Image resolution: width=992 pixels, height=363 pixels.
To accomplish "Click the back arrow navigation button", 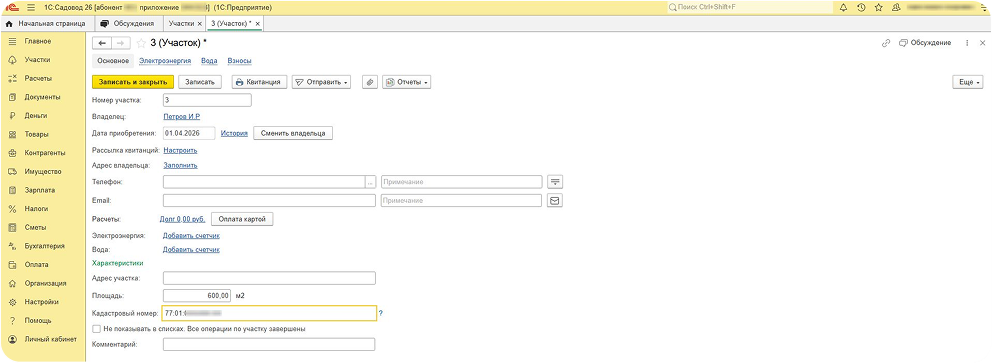I will coord(102,43).
